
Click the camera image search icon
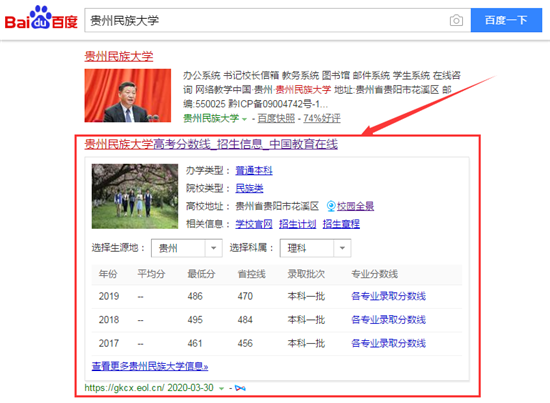click(x=456, y=20)
